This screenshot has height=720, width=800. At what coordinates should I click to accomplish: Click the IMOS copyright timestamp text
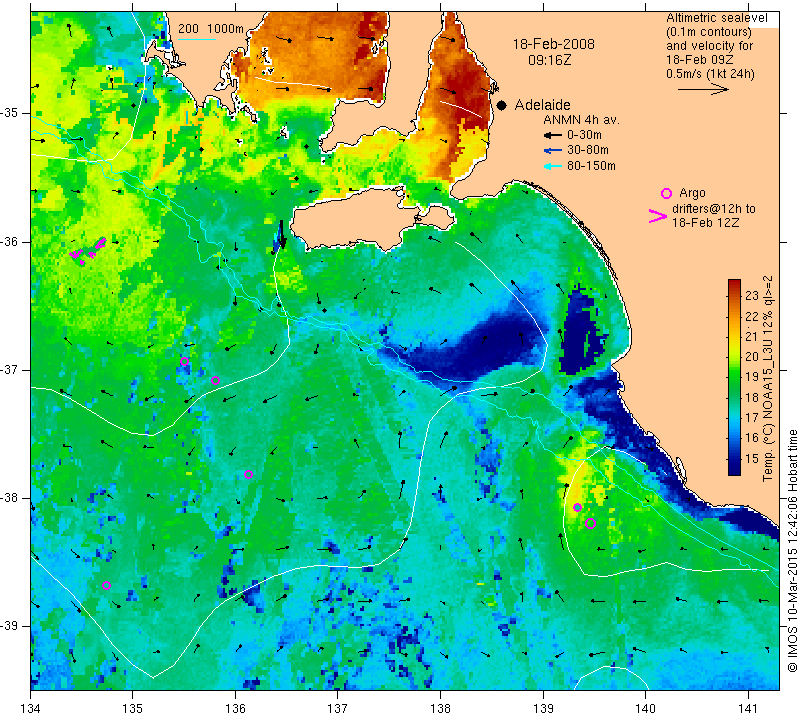[792, 550]
